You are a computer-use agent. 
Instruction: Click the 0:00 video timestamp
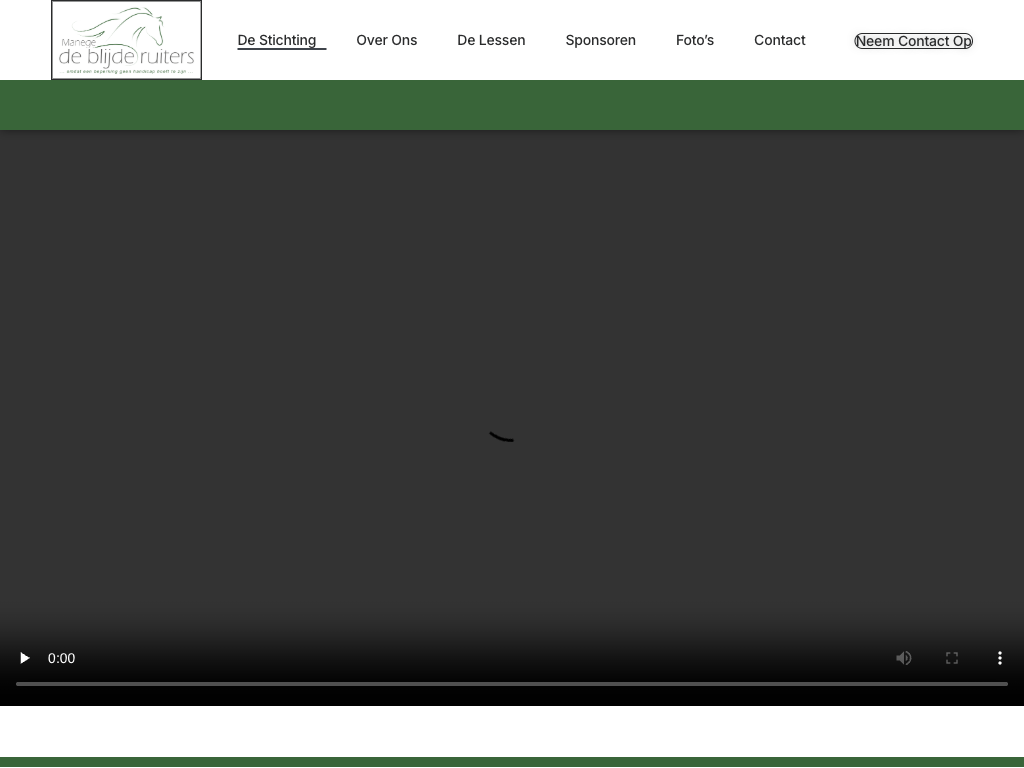[x=61, y=658]
